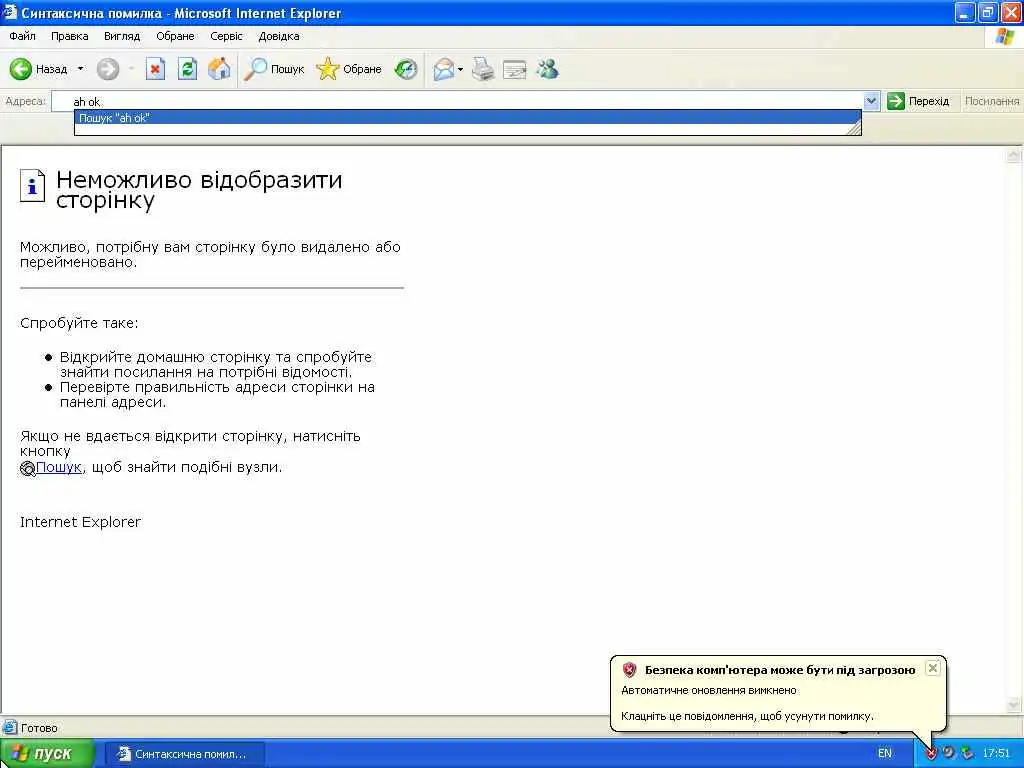Click the Mail envelope icon
The width and height of the screenshot is (1024, 768).
[x=443, y=69]
